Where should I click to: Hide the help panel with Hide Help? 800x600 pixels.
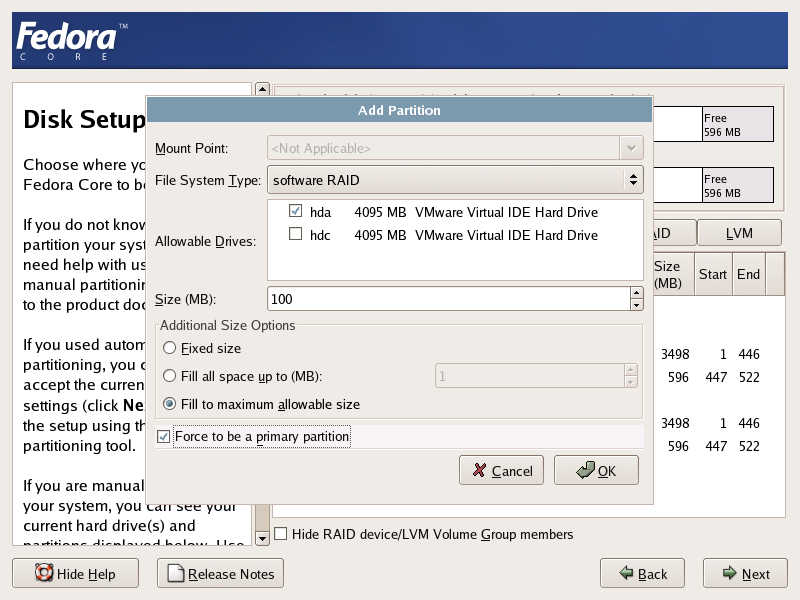(76, 573)
